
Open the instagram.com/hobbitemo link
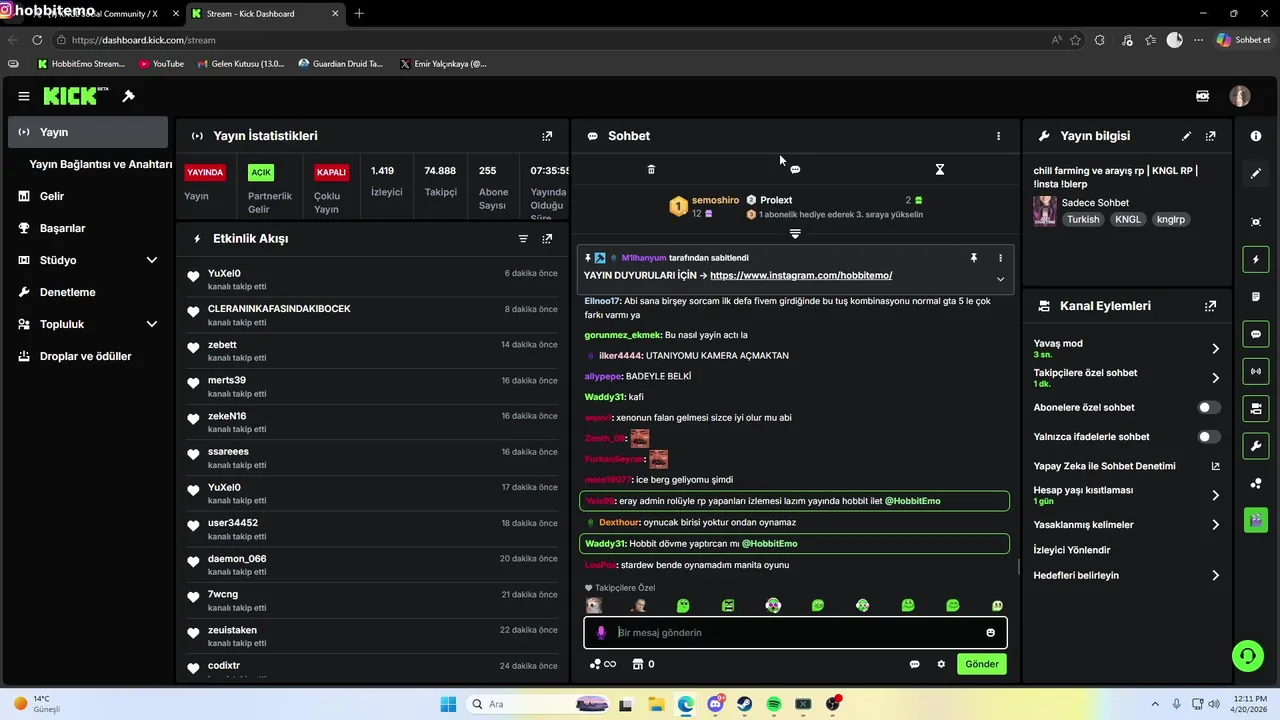801,275
